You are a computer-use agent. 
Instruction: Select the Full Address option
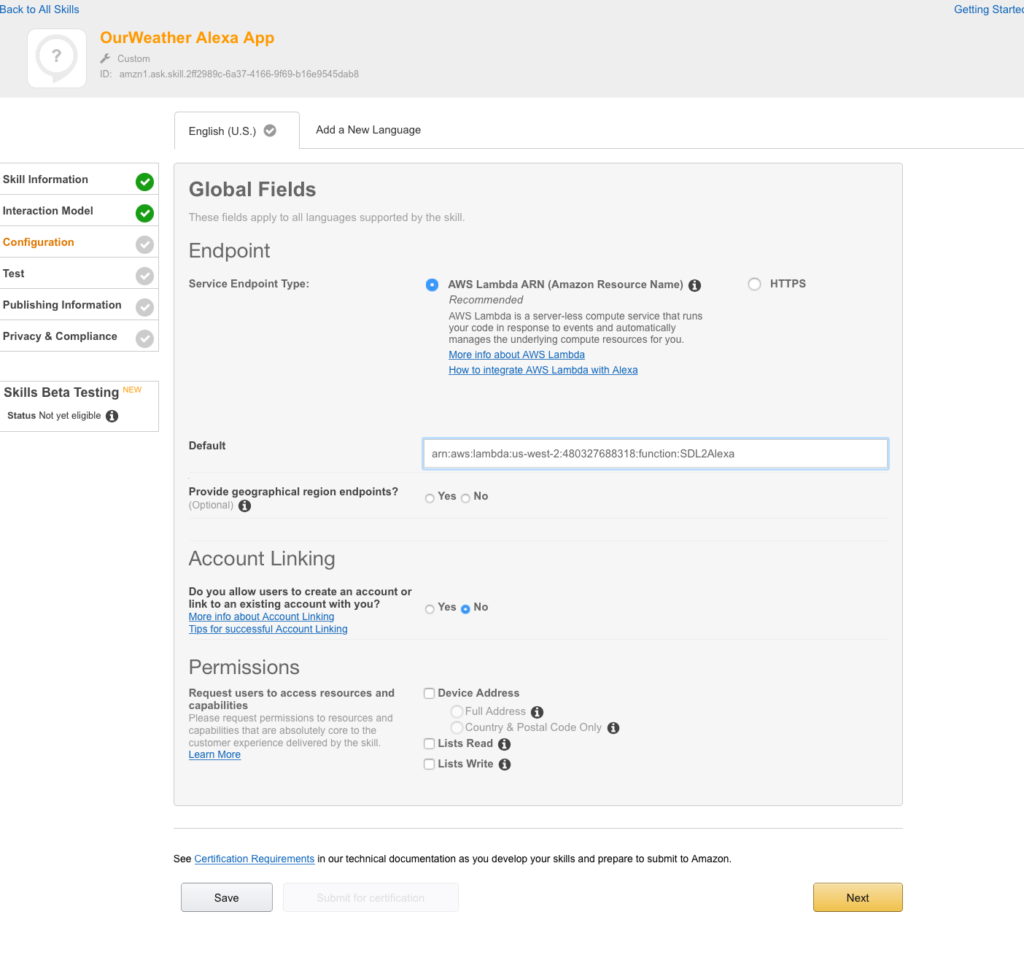[456, 711]
